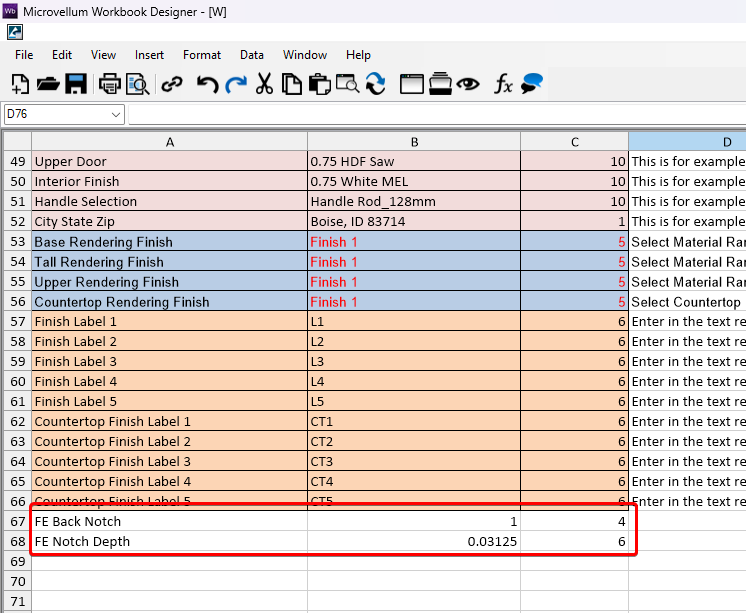Viewport: 746px width, 613px height.
Task: Redo with the blue arrow icon
Action: point(236,85)
